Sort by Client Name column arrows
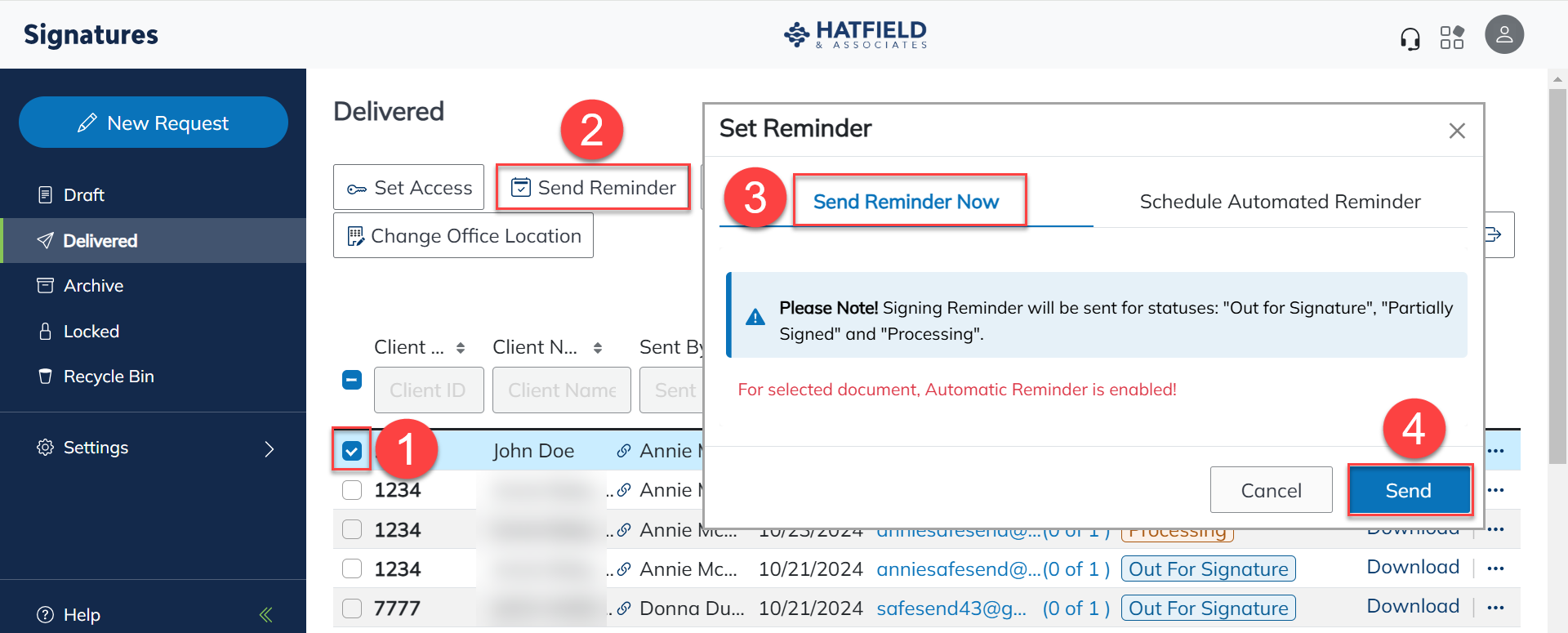This screenshot has width=1568, height=633. (598, 348)
